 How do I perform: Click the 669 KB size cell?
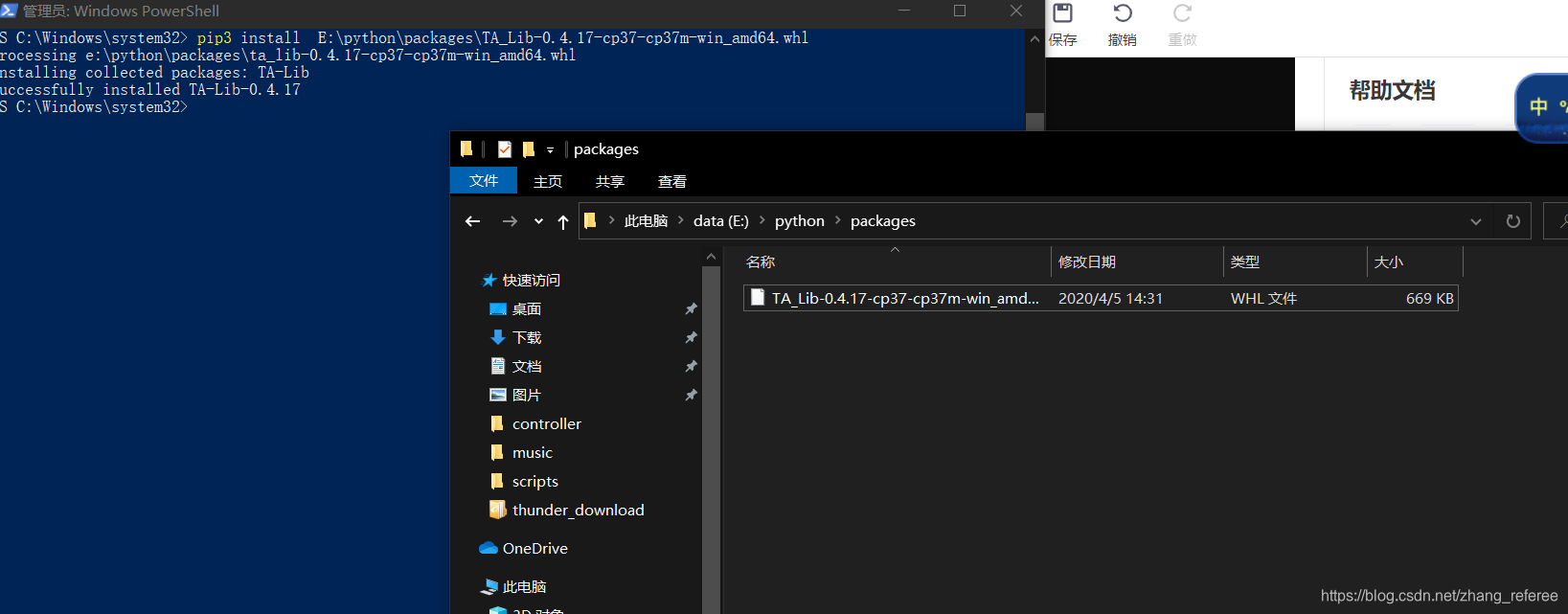tap(1430, 299)
